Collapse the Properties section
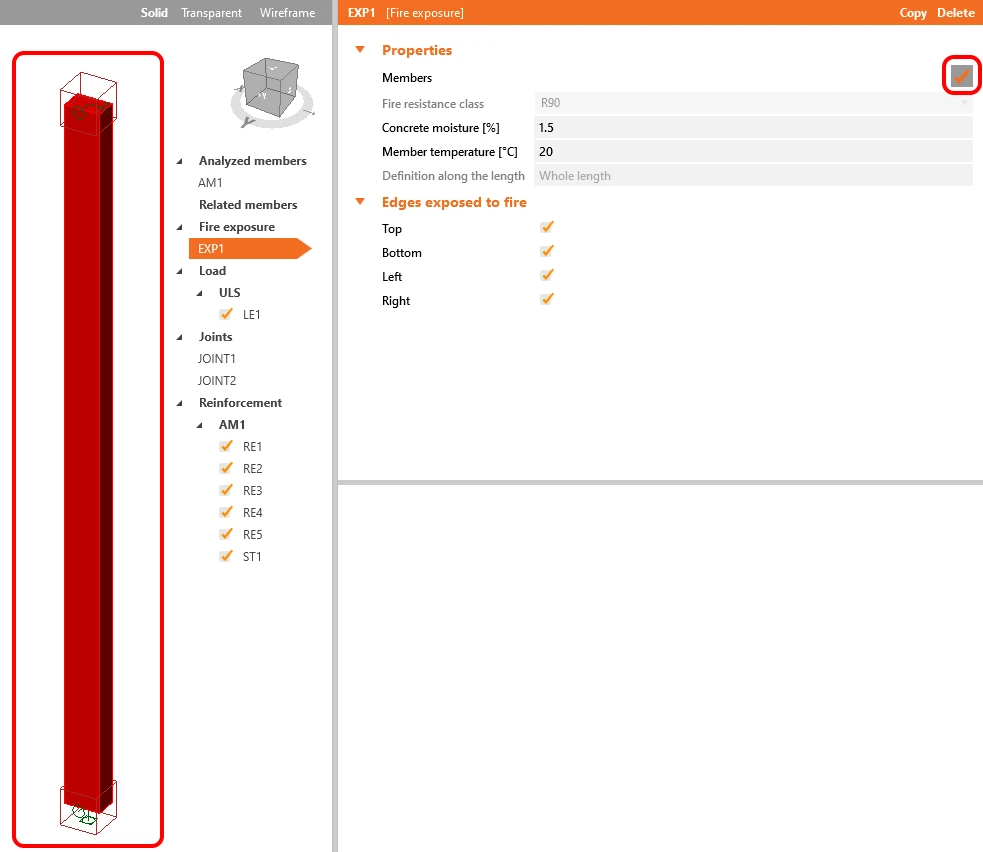This screenshot has height=852, width=983. 360,50
